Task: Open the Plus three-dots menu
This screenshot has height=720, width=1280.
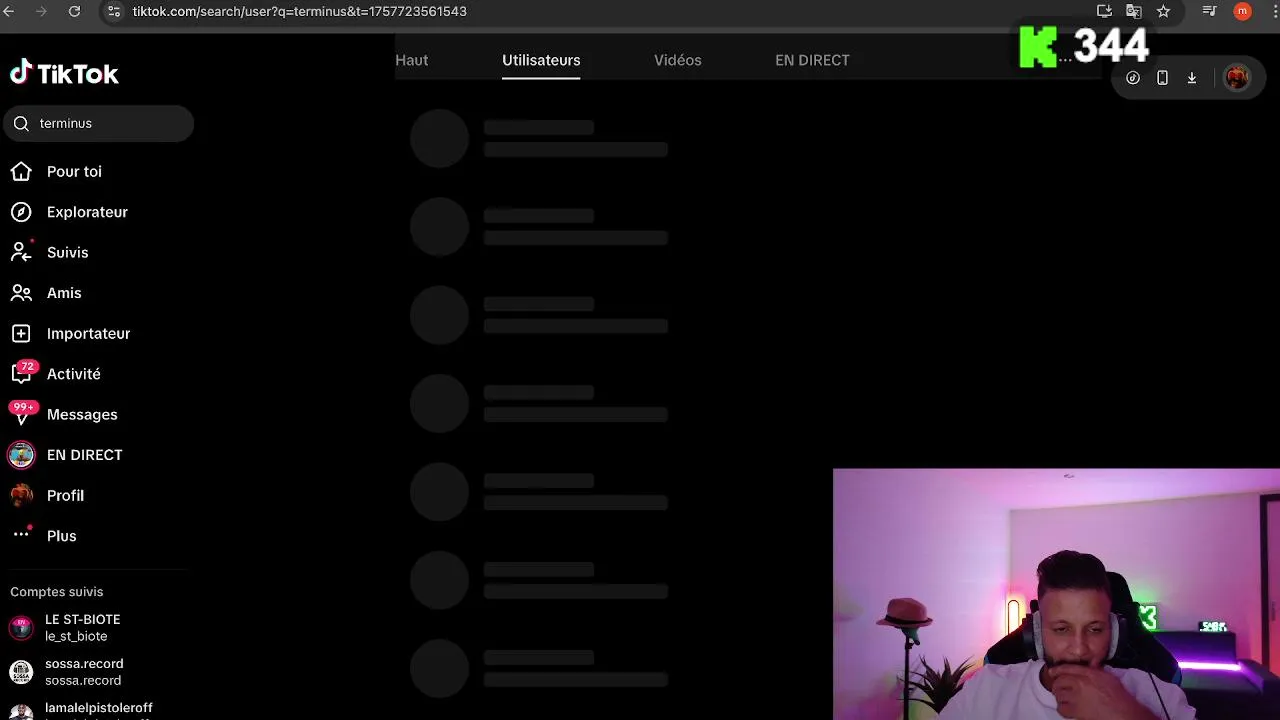Action: click(x=21, y=535)
